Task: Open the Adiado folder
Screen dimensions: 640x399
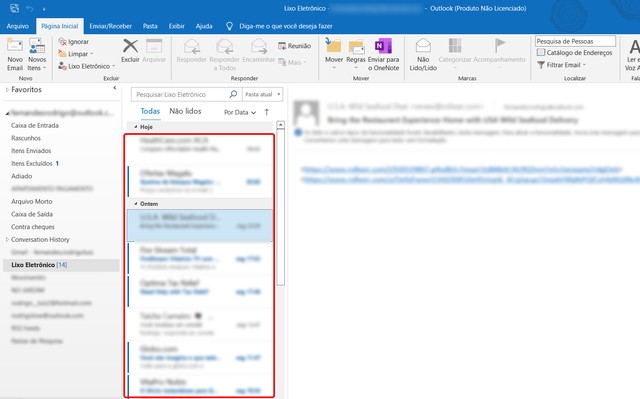Action: tap(22, 176)
